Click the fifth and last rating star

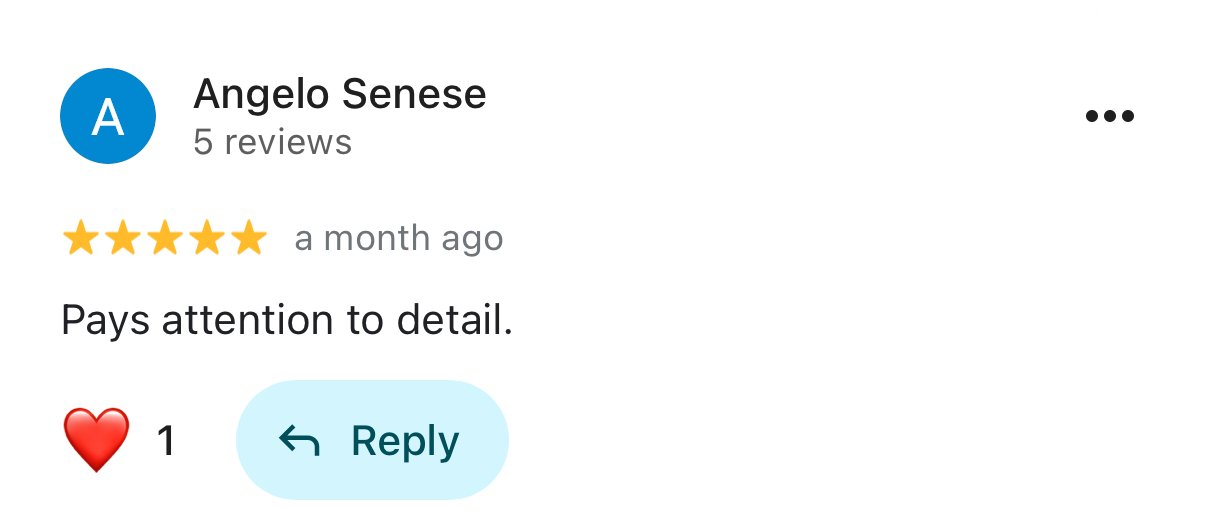pos(248,240)
